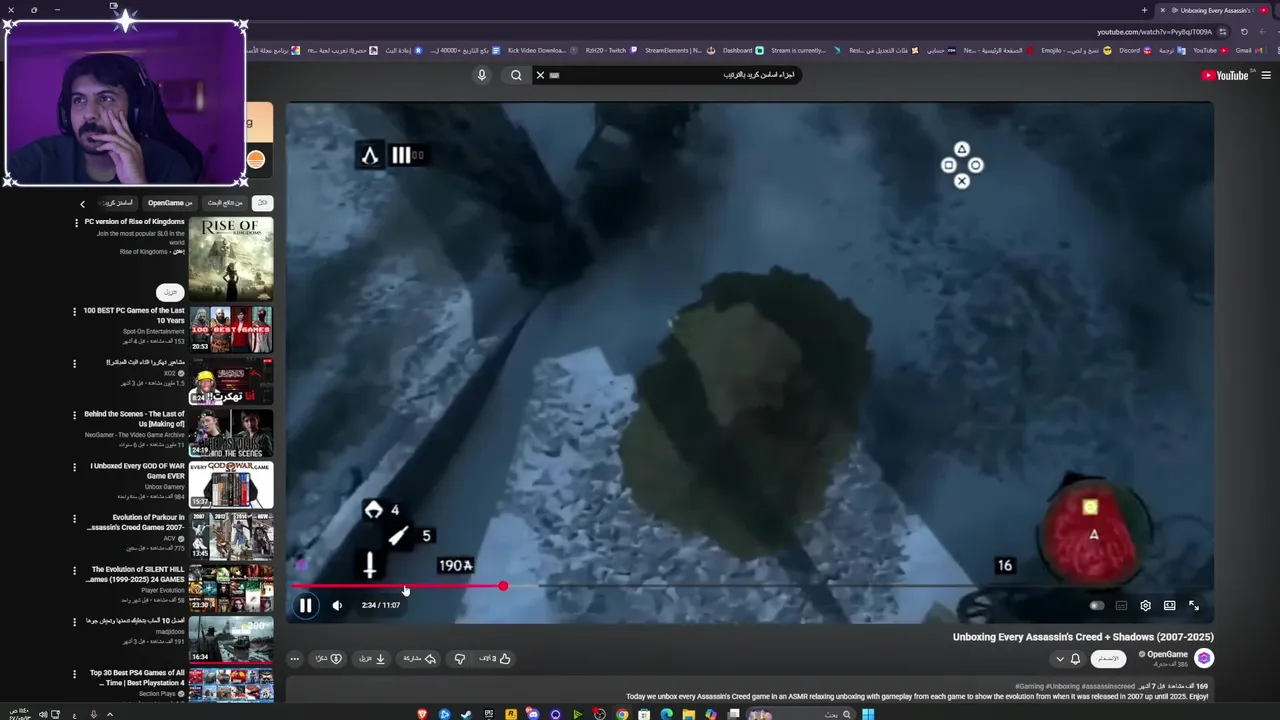Open options menu for GOD OF WAR unboxing video

(74, 467)
